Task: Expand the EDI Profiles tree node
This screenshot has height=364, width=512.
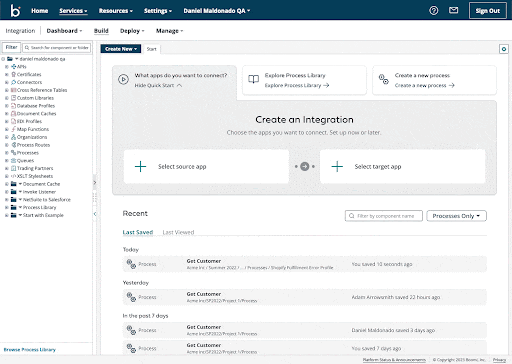Action: [x=6, y=121]
